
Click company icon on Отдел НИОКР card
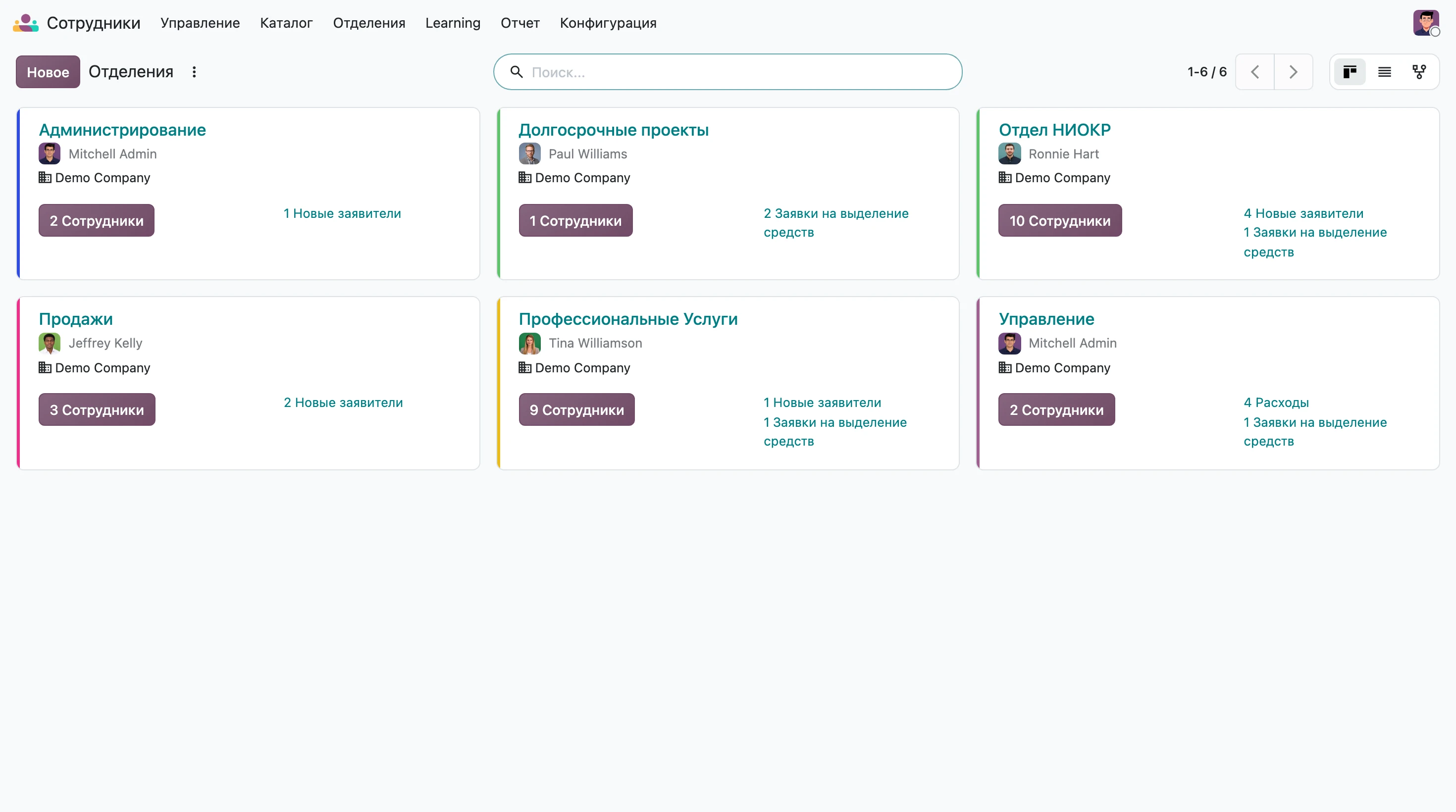click(1005, 177)
